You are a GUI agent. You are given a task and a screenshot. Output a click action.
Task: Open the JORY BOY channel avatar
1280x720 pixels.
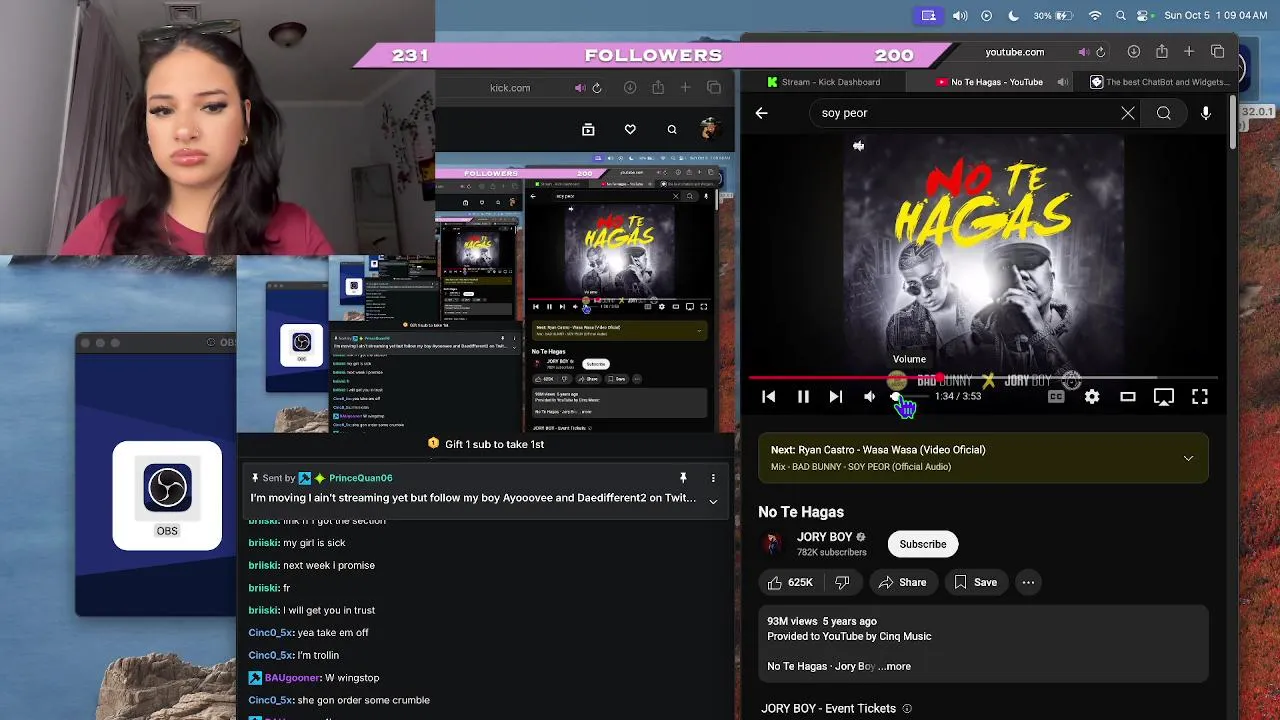tap(773, 544)
